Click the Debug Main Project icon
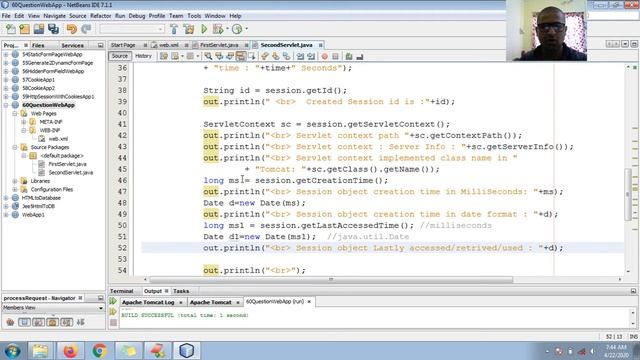 pyautogui.click(x=218, y=29)
